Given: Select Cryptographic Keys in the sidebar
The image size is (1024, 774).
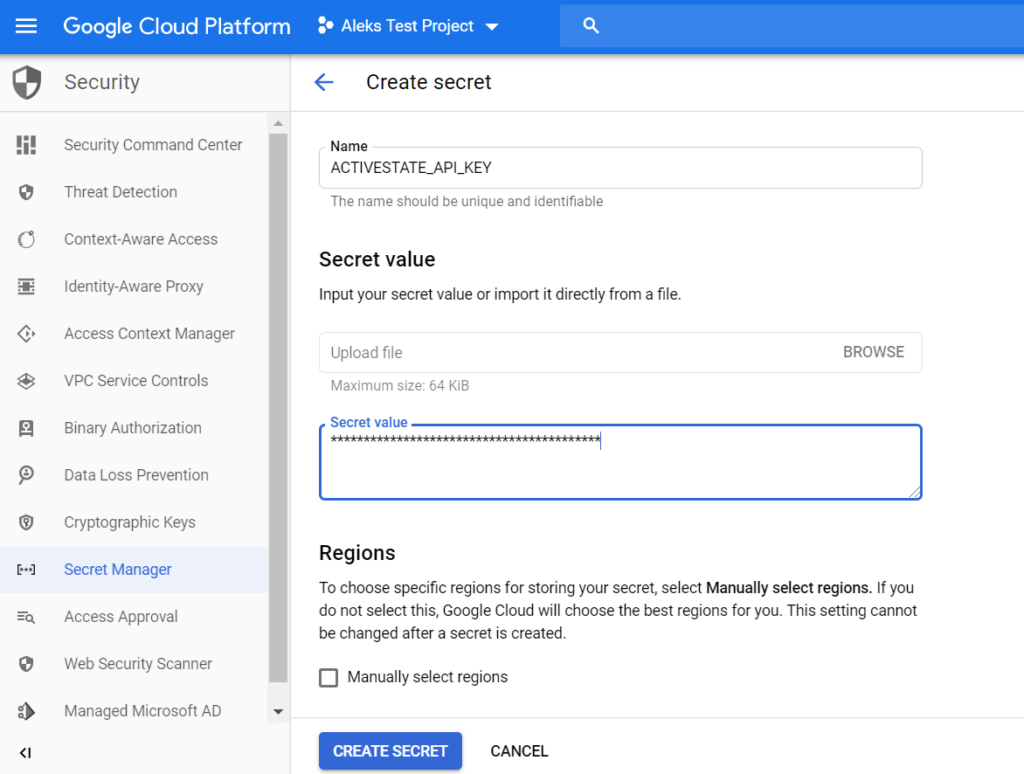Looking at the screenshot, I should [x=129, y=522].
